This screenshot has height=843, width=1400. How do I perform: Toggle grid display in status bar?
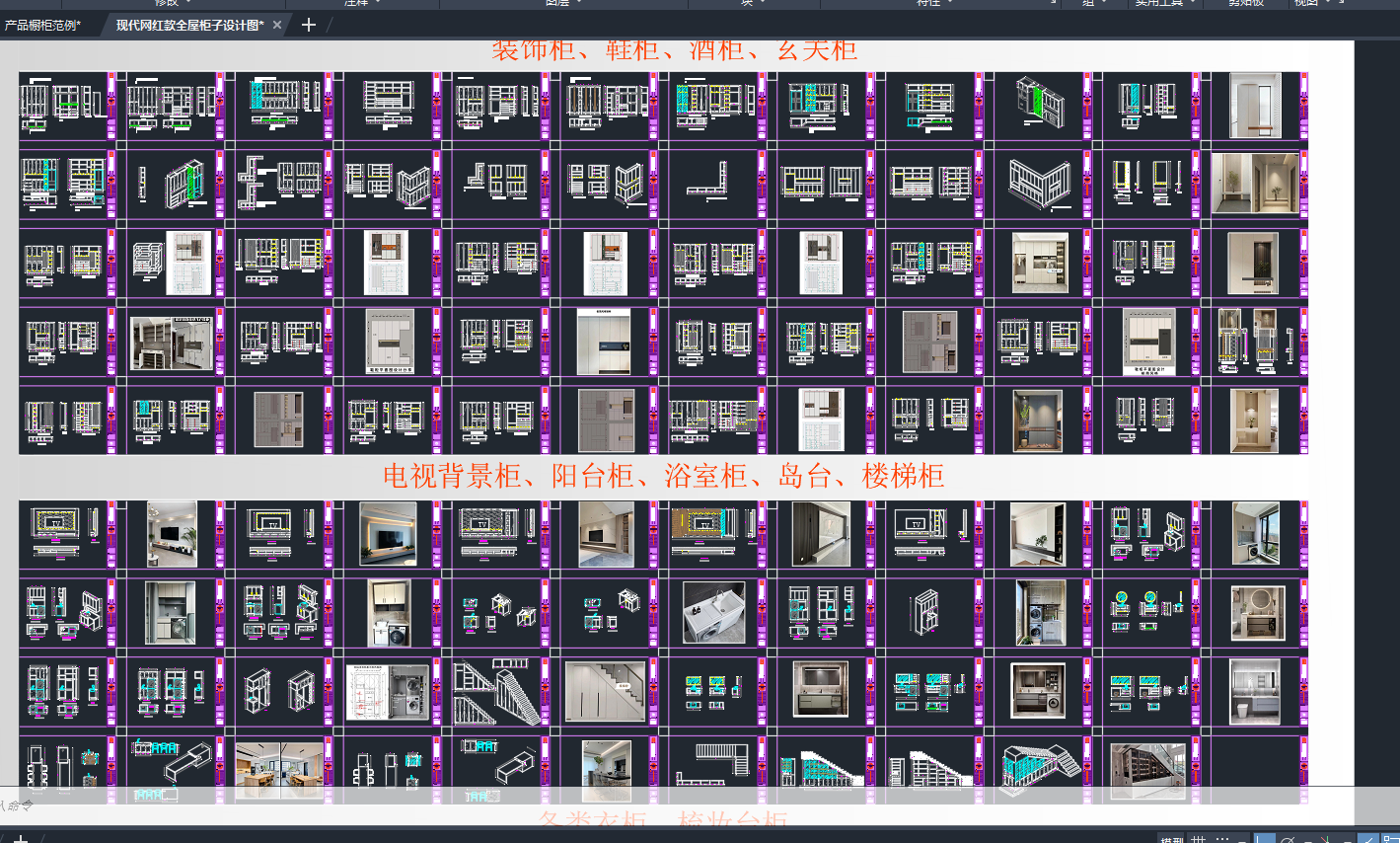pos(1199,840)
